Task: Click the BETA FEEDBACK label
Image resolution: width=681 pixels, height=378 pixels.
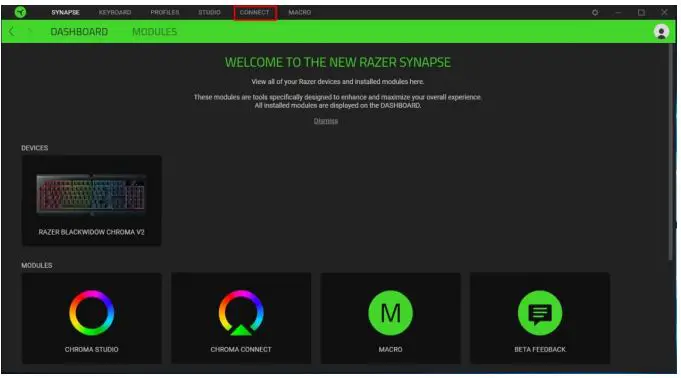Action: coord(540,349)
